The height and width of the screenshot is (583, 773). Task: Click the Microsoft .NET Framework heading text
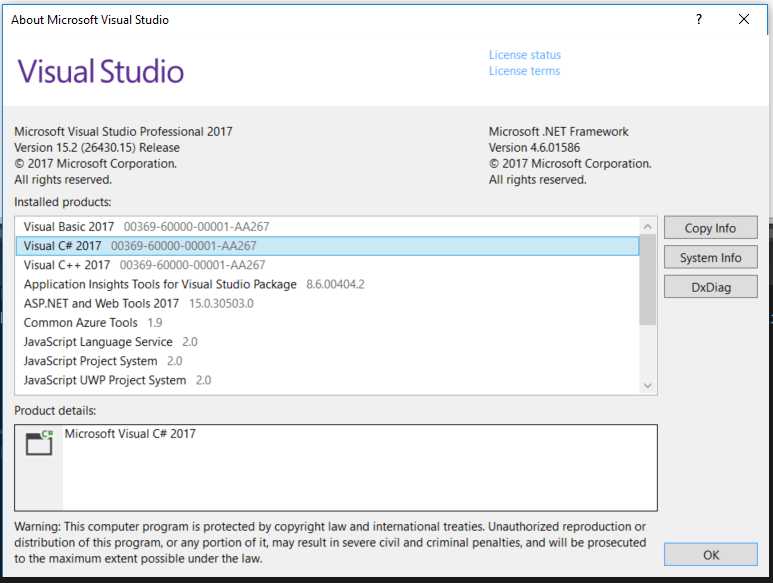point(559,132)
